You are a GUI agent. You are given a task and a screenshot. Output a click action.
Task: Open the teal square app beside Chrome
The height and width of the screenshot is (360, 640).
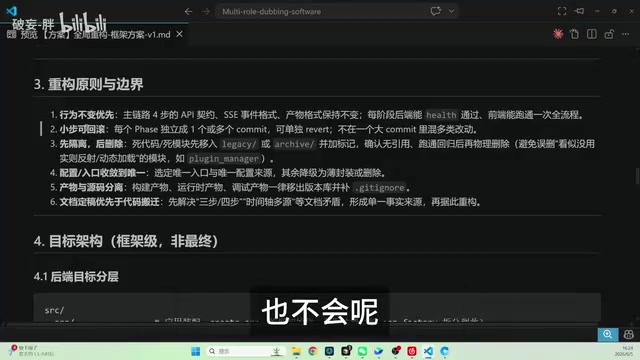click(329, 351)
